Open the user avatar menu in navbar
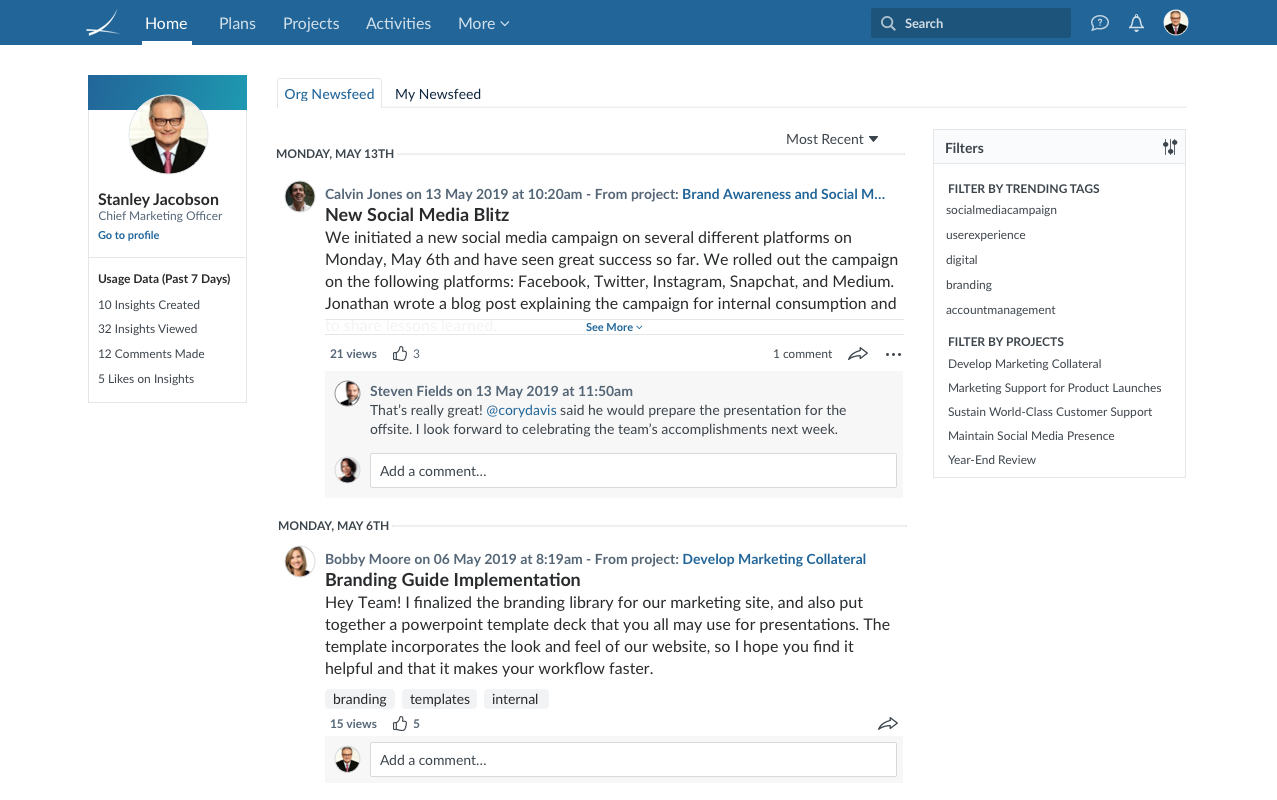The width and height of the screenshot is (1277, 800). [x=1176, y=23]
